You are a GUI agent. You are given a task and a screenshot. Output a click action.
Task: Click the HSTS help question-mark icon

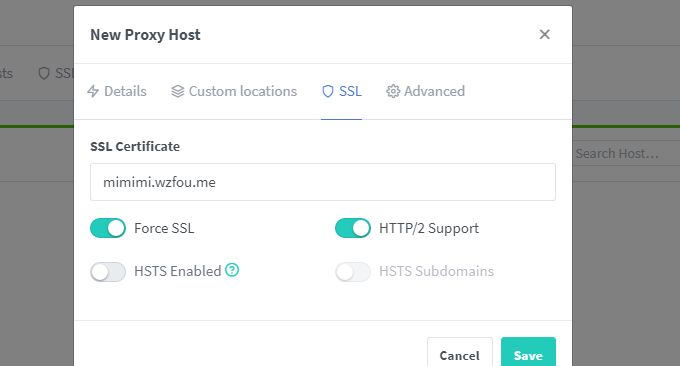[x=232, y=270]
